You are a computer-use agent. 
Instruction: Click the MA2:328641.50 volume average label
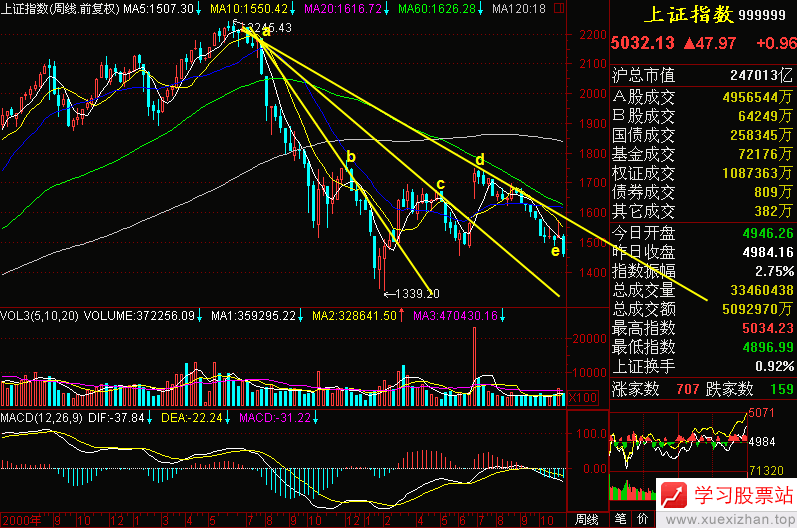click(354, 316)
